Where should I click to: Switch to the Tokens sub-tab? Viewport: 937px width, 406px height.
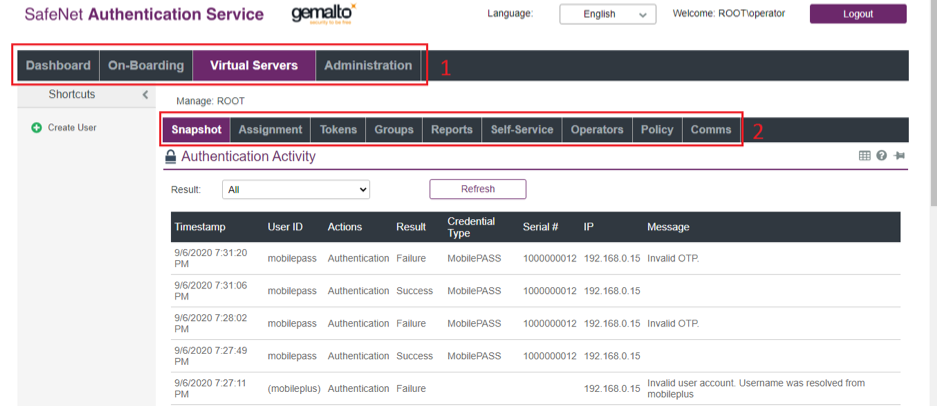(338, 130)
